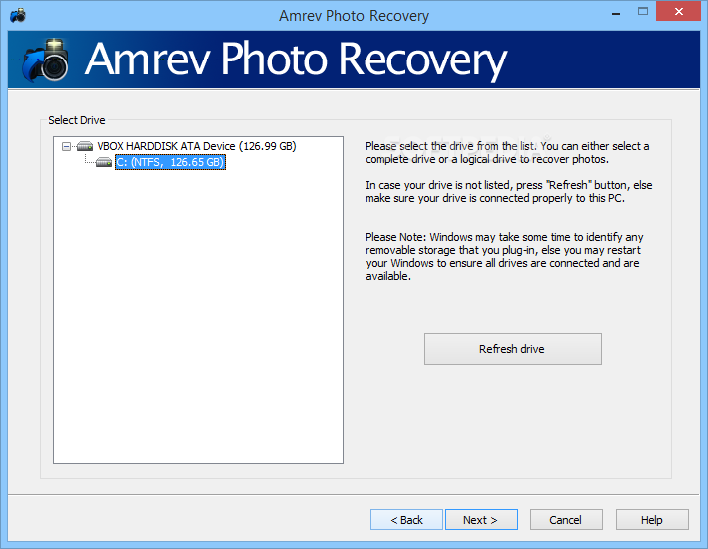Cancel the photo recovery wizard
This screenshot has width=708, height=549.
pyautogui.click(x=566, y=520)
